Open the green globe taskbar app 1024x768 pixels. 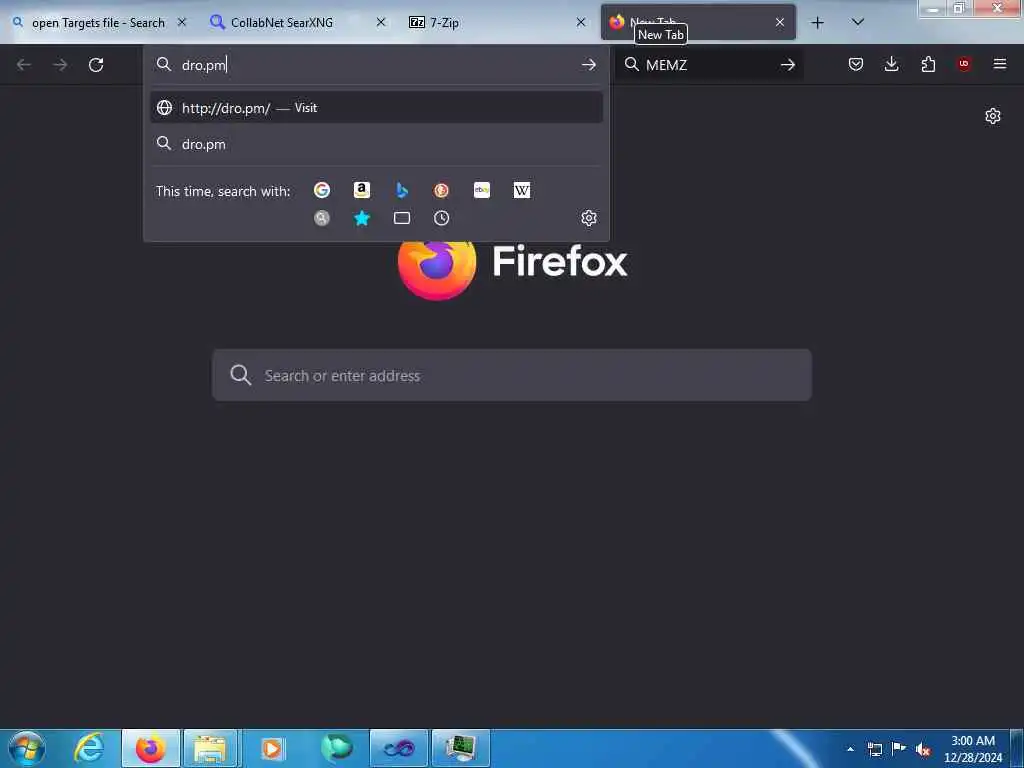coord(336,748)
